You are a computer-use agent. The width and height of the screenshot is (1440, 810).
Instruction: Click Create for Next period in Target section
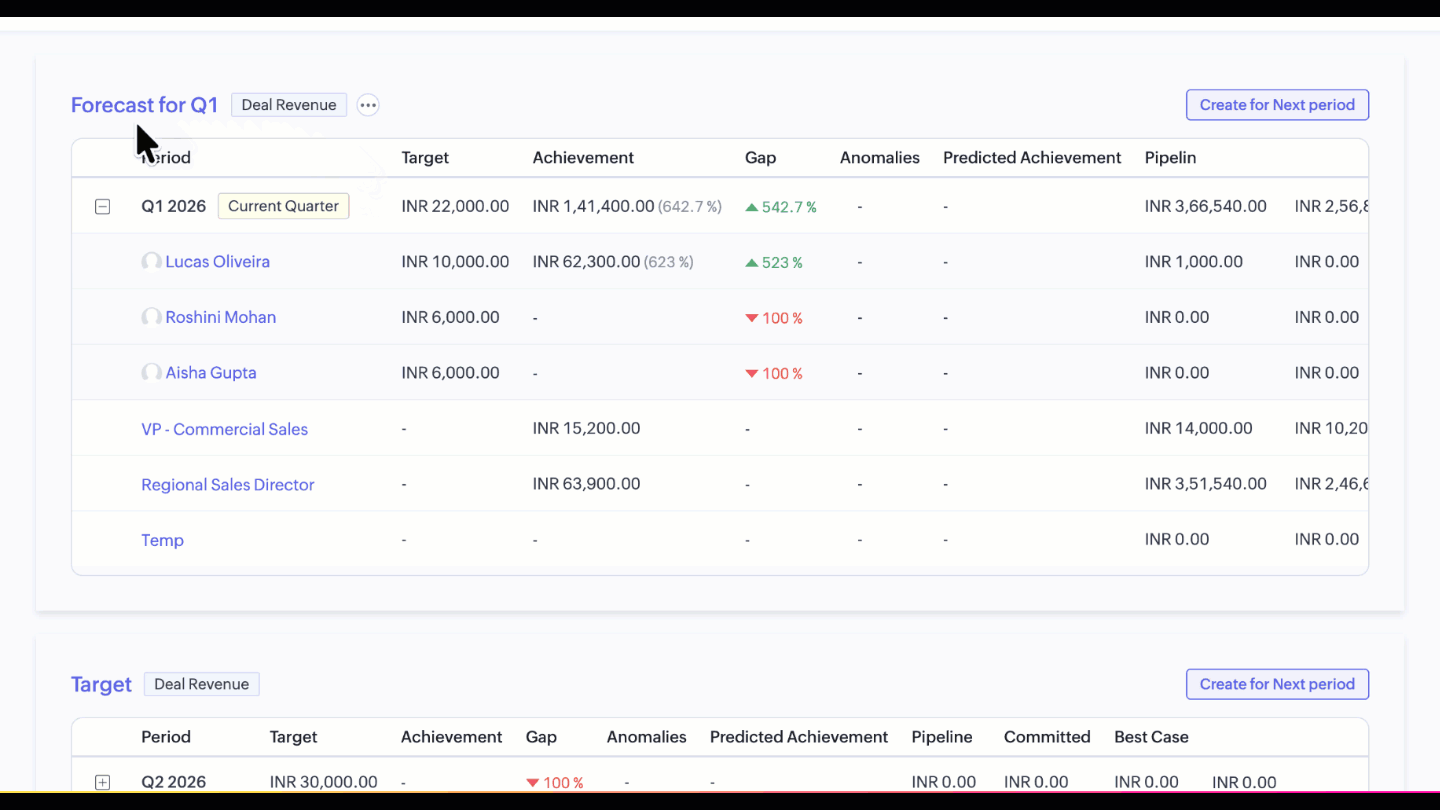(1277, 684)
